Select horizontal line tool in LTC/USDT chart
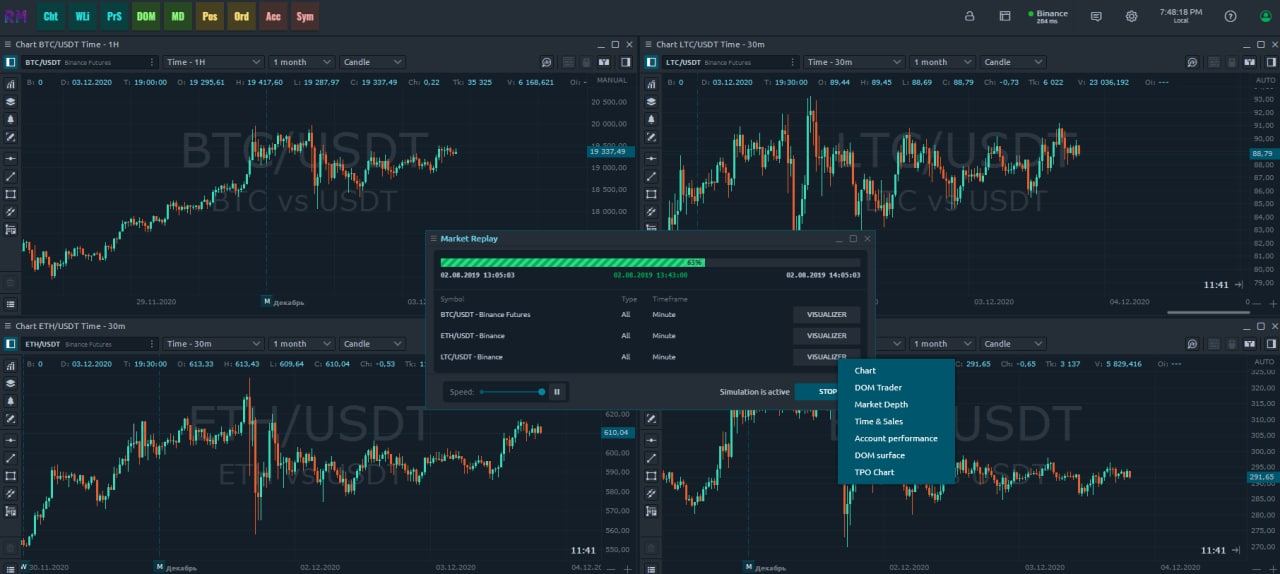The image size is (1280, 574). pyautogui.click(x=651, y=159)
